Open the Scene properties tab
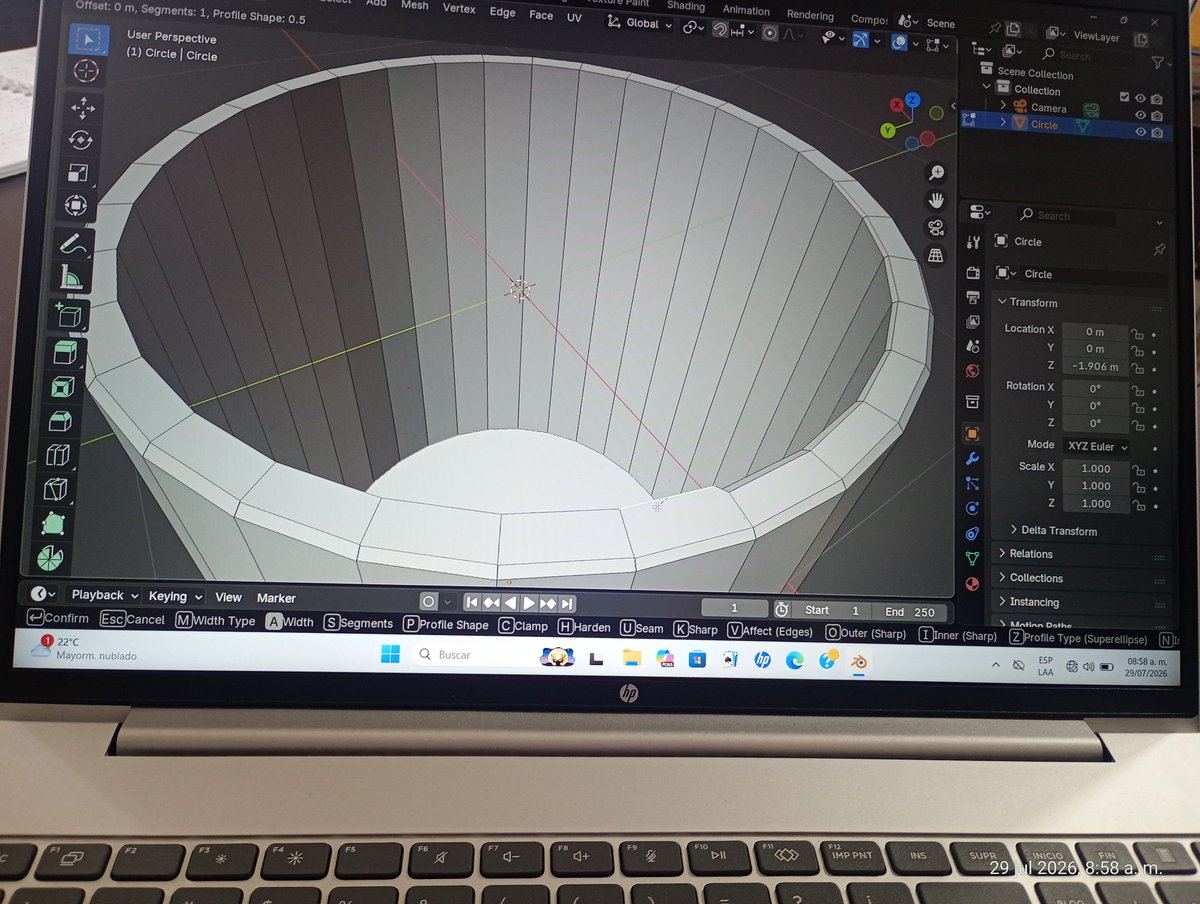 pyautogui.click(x=973, y=346)
